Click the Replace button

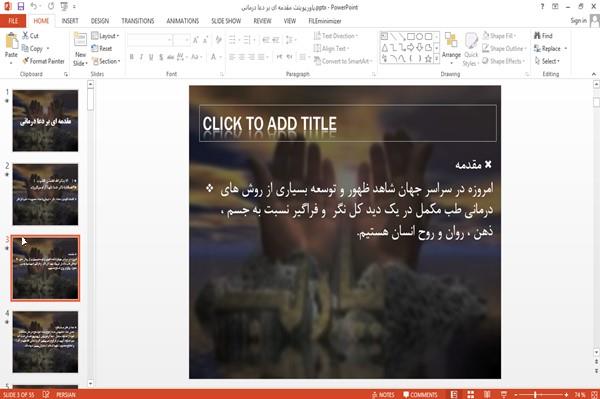pos(551,48)
